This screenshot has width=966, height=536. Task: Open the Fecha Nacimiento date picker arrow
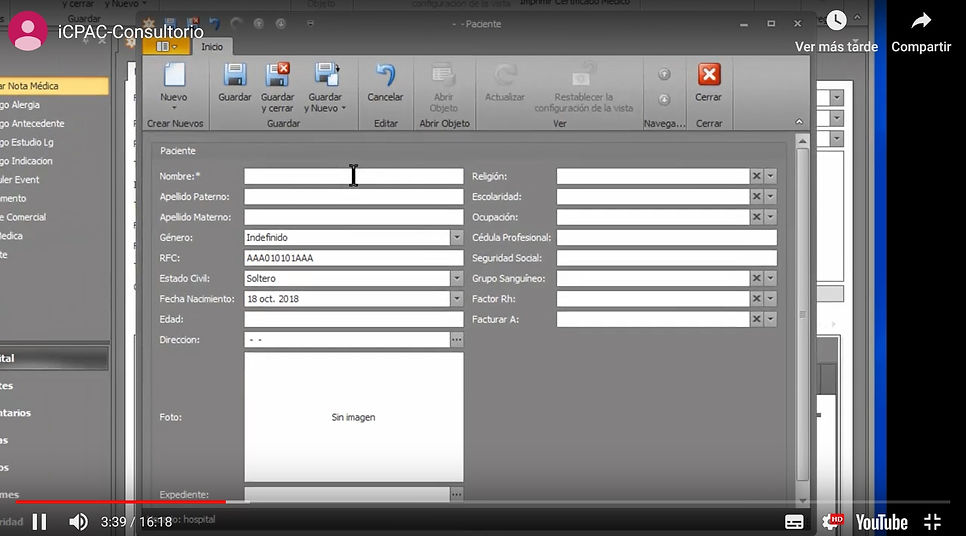pos(457,298)
